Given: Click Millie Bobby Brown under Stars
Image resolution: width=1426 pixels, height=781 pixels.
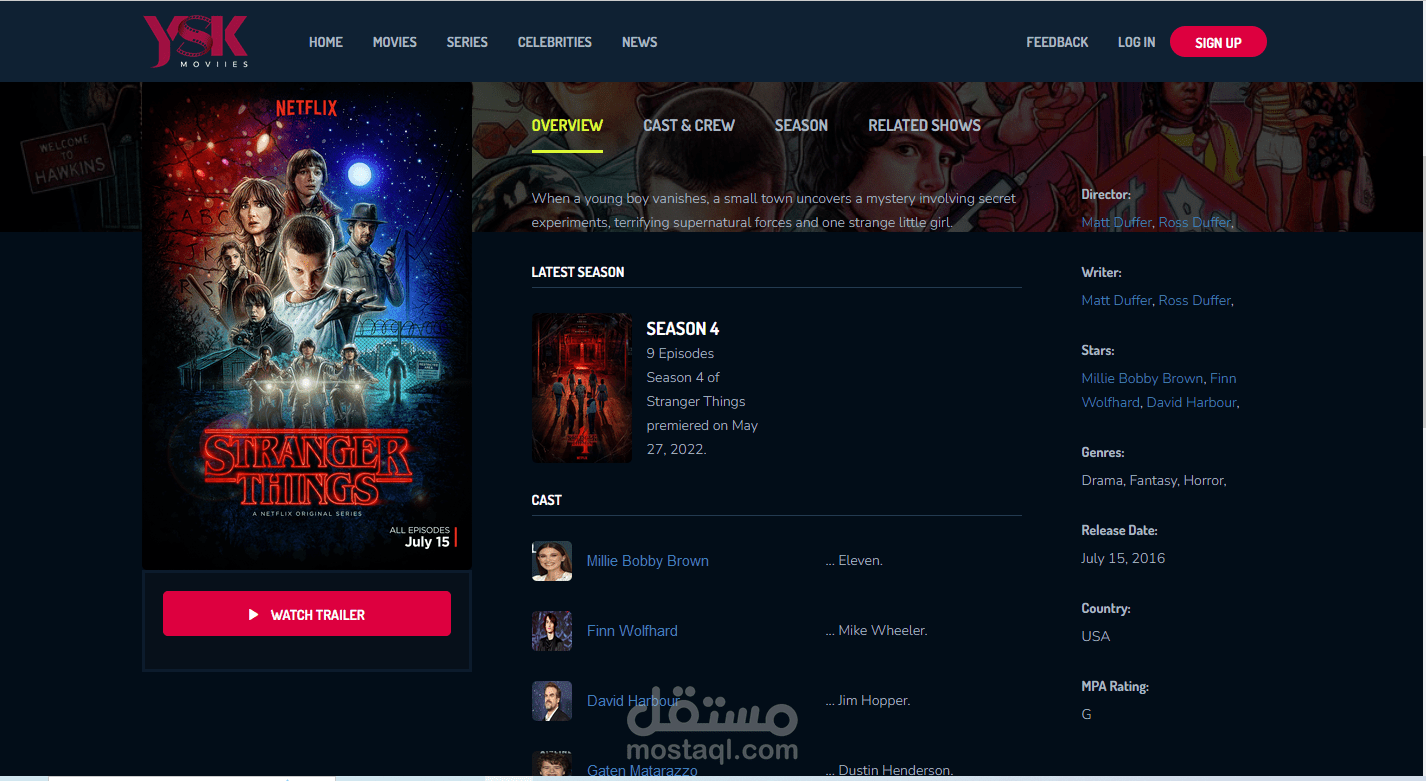Looking at the screenshot, I should click(1142, 378).
